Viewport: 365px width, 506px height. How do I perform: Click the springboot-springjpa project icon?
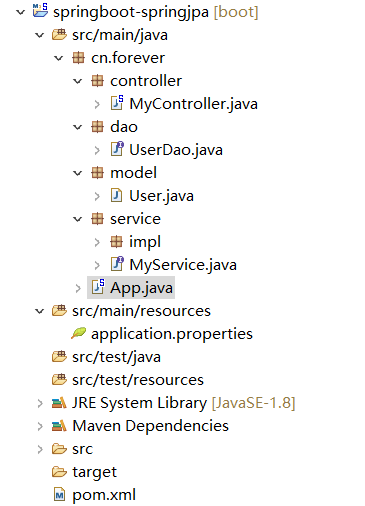[x=40, y=10]
